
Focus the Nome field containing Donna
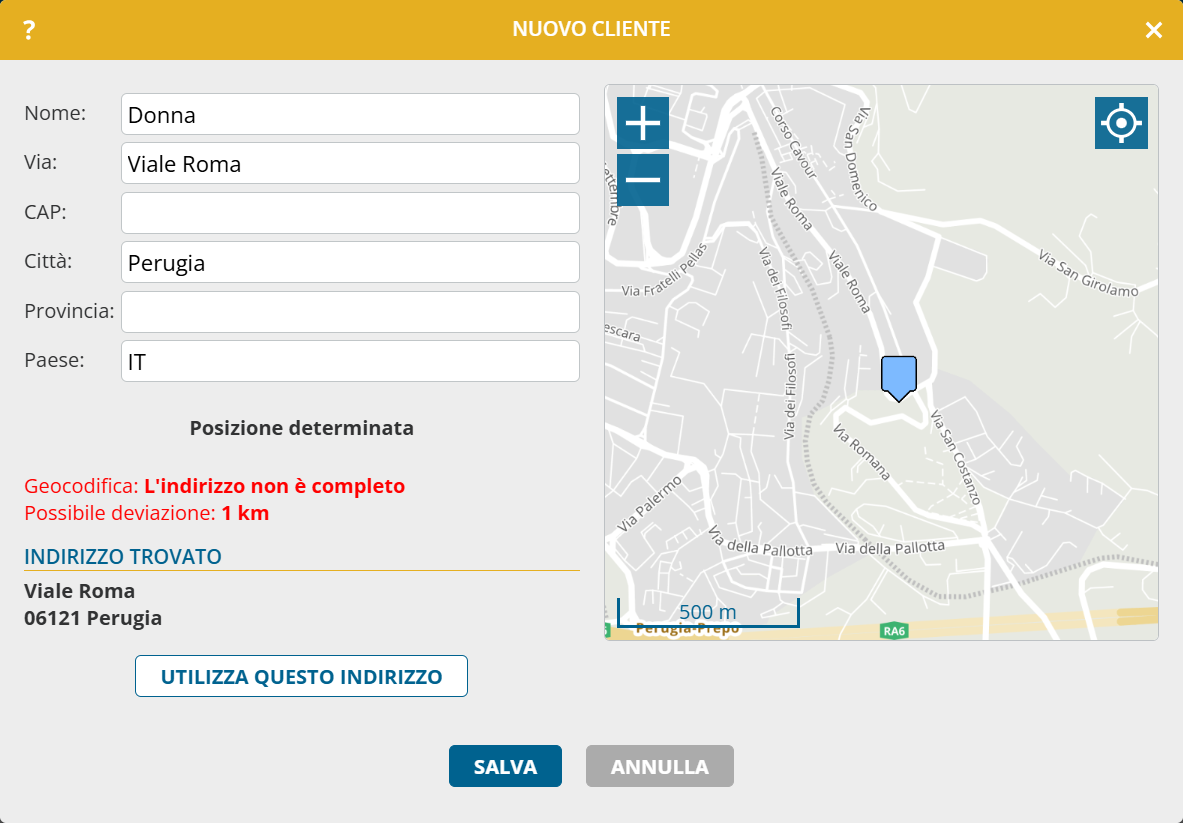(350, 114)
